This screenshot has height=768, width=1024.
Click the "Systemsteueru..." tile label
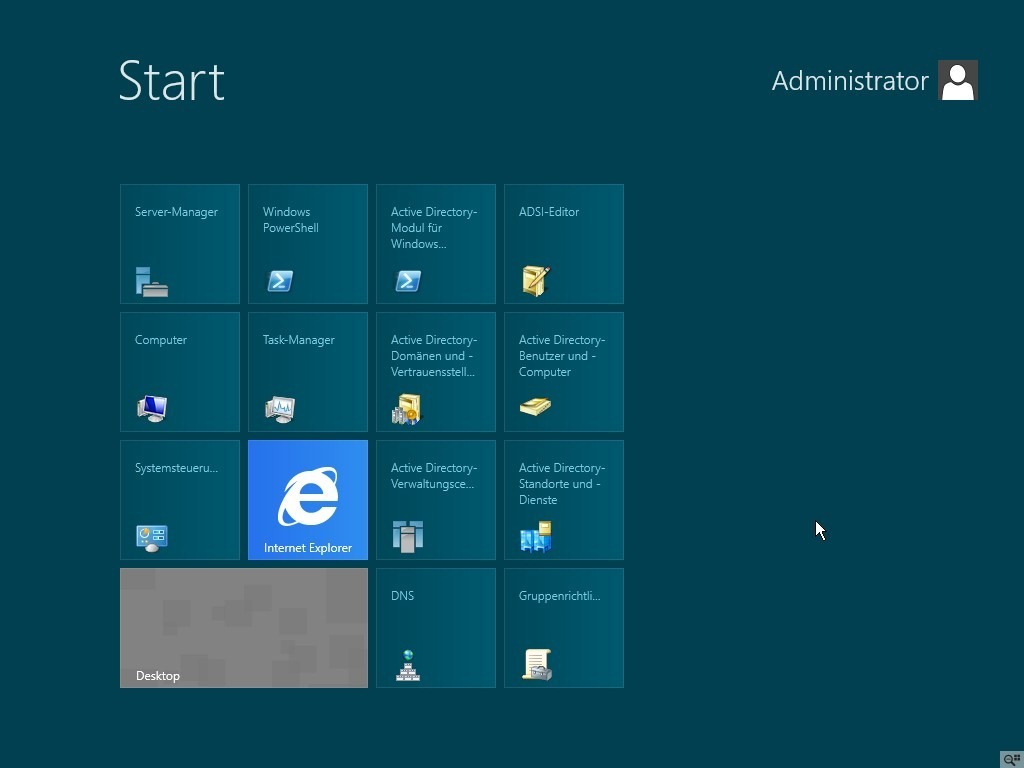[176, 468]
